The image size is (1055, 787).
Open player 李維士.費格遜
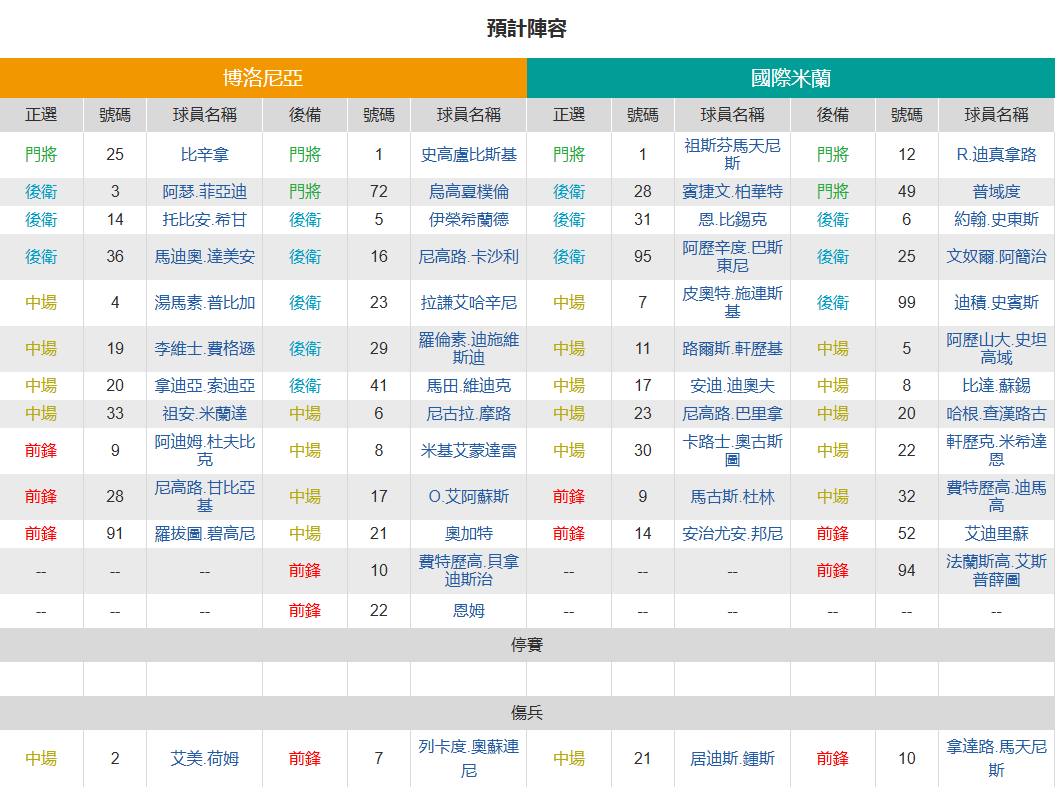(x=205, y=348)
